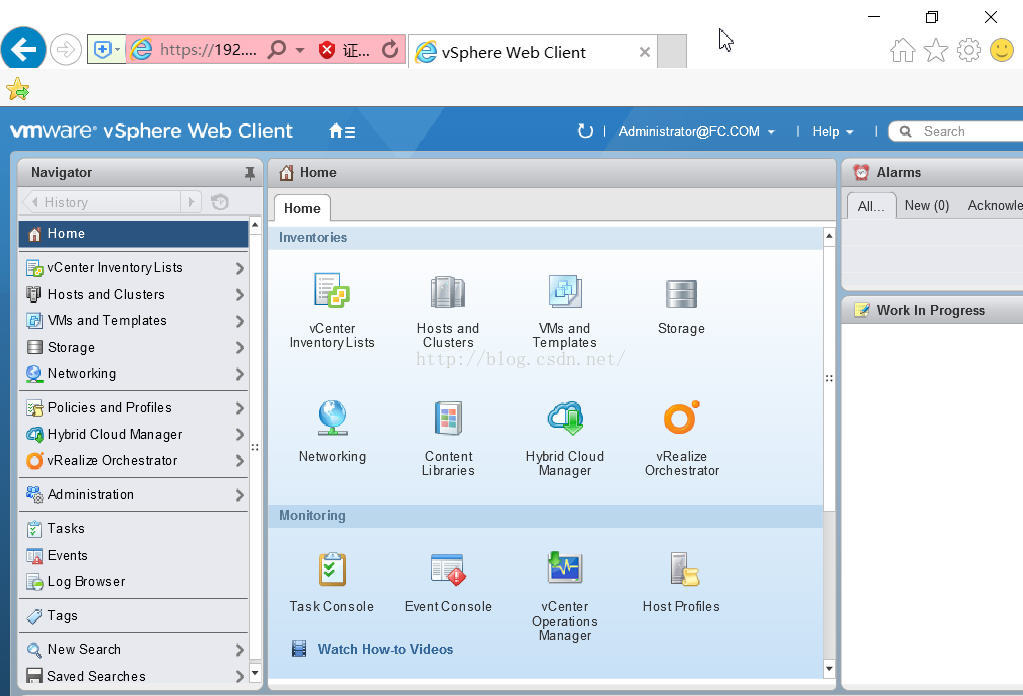Open Administrator@FC.COM user dropdown
This screenshot has height=696, width=1023.
coord(696,132)
